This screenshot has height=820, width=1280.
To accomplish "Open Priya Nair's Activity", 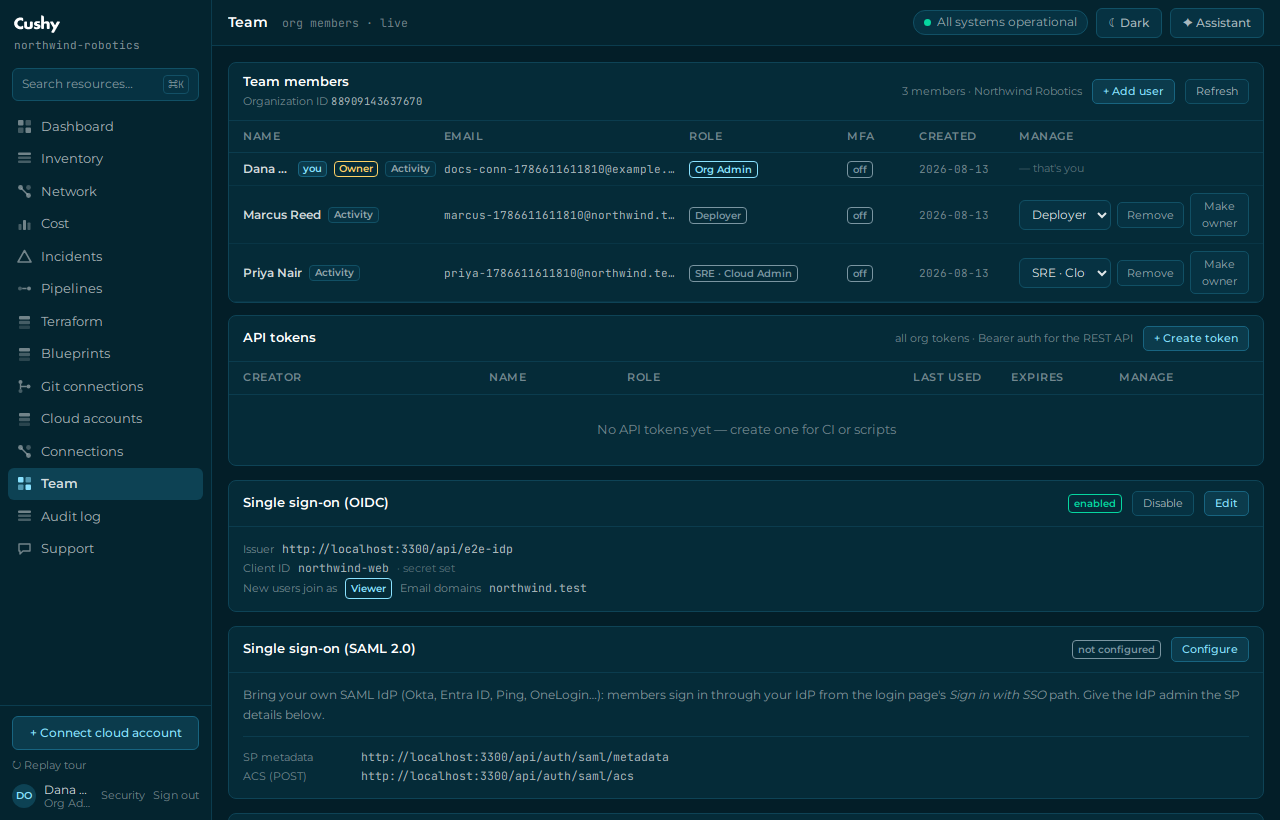I will tap(334, 273).
